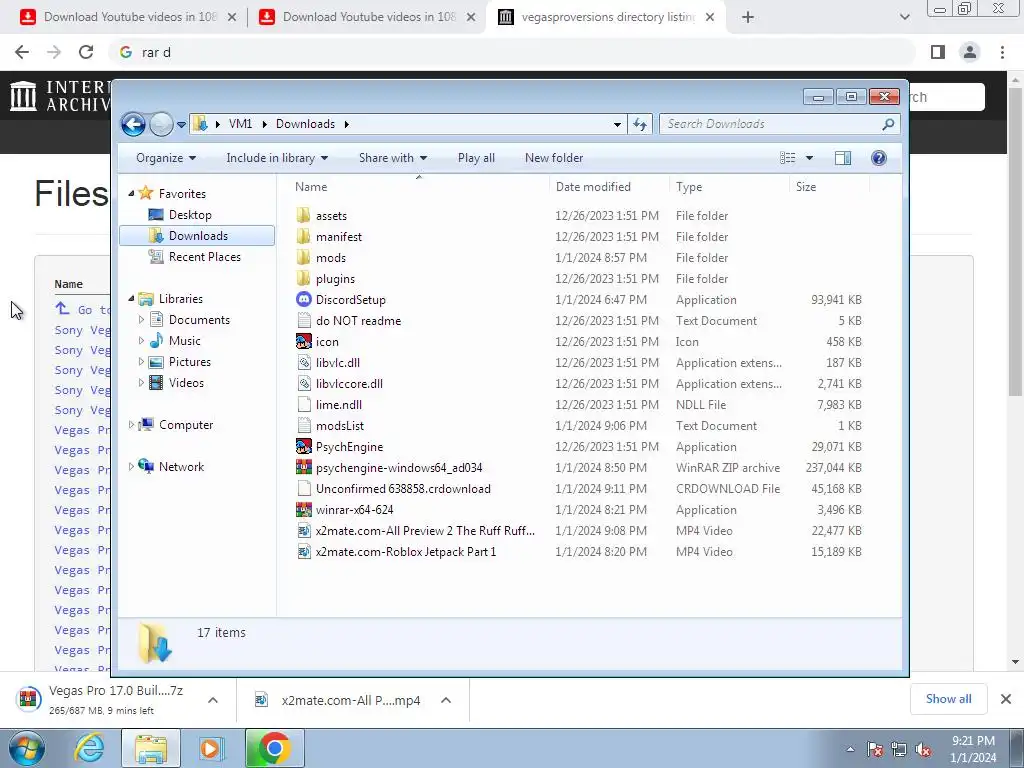Open the Organize dropdown menu
Viewport: 1024px width, 768px height.
166,158
